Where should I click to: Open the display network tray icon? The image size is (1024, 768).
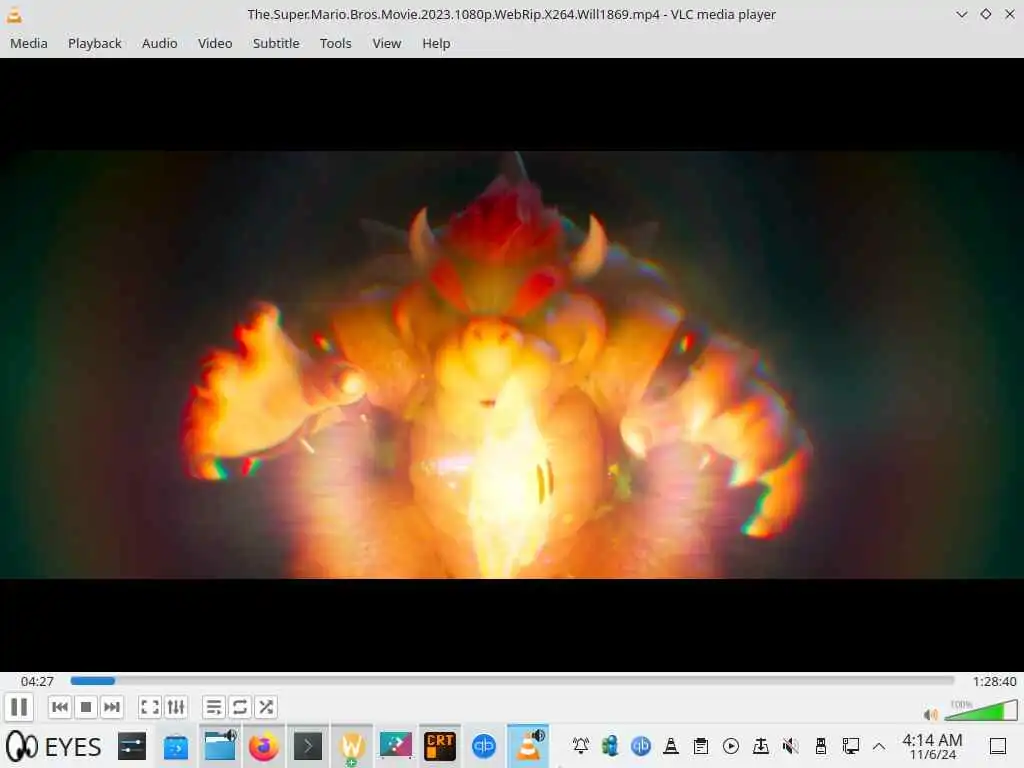point(850,746)
